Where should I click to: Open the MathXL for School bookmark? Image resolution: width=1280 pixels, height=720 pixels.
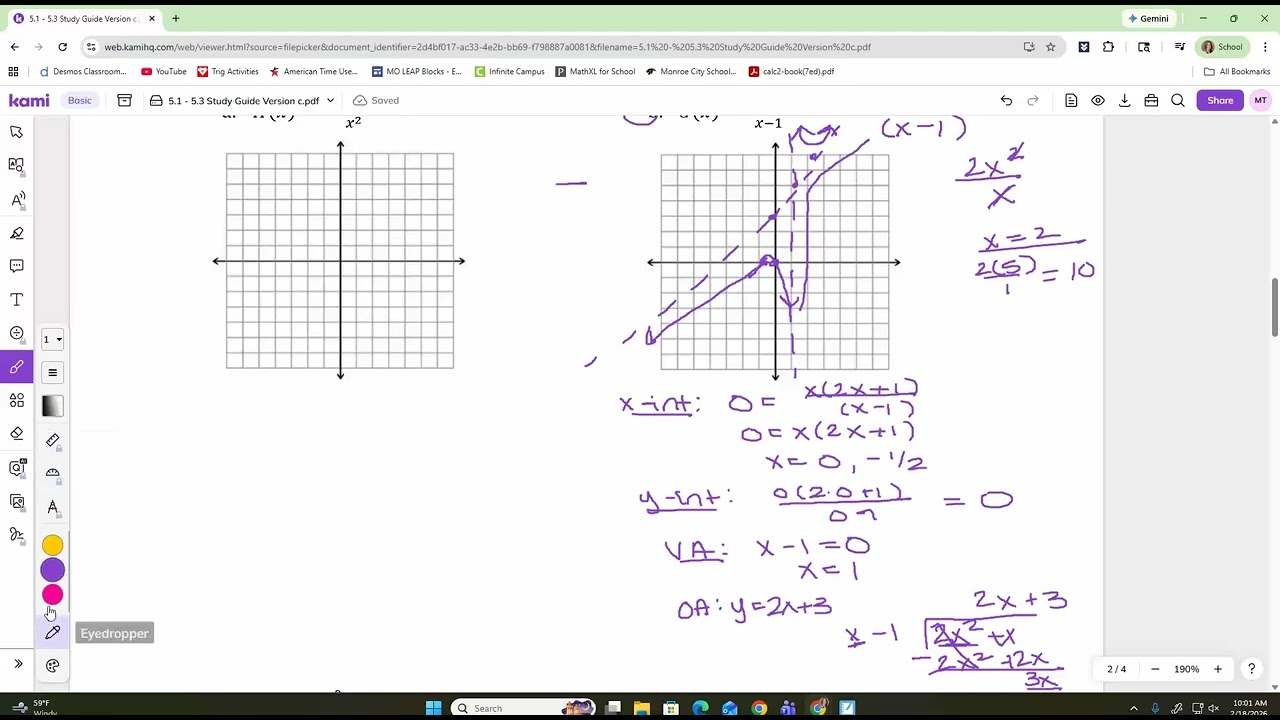(595, 71)
